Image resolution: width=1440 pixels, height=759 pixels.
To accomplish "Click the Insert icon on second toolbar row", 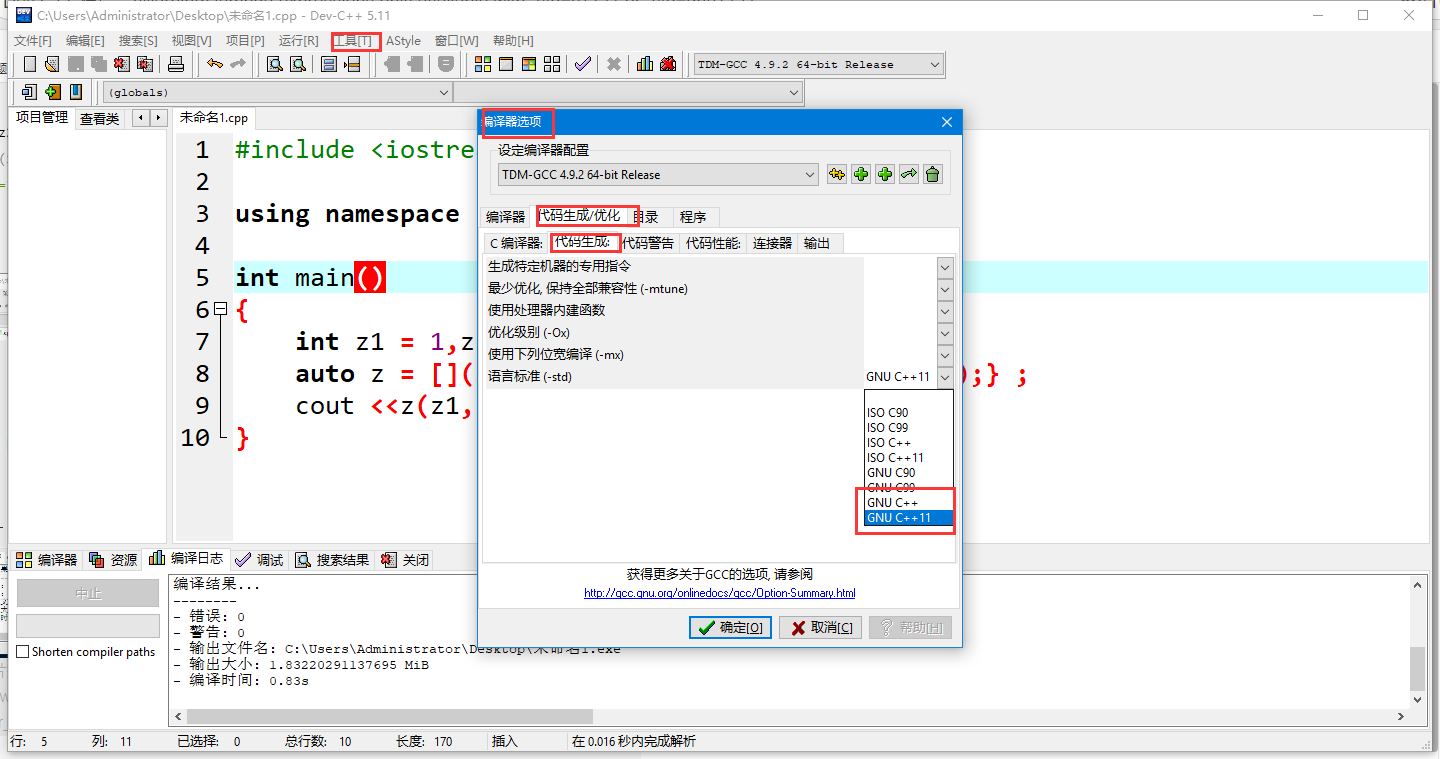I will 29,92.
